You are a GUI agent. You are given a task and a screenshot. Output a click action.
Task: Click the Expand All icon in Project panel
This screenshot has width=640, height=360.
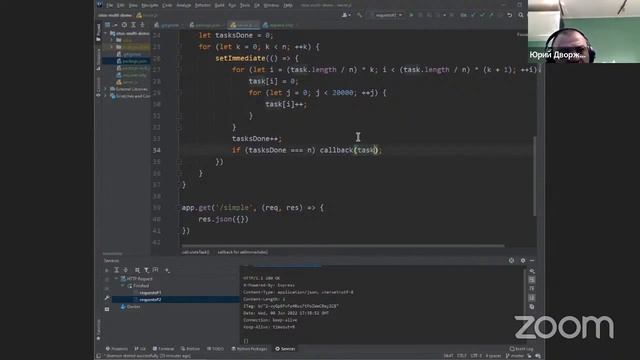tap(133, 25)
